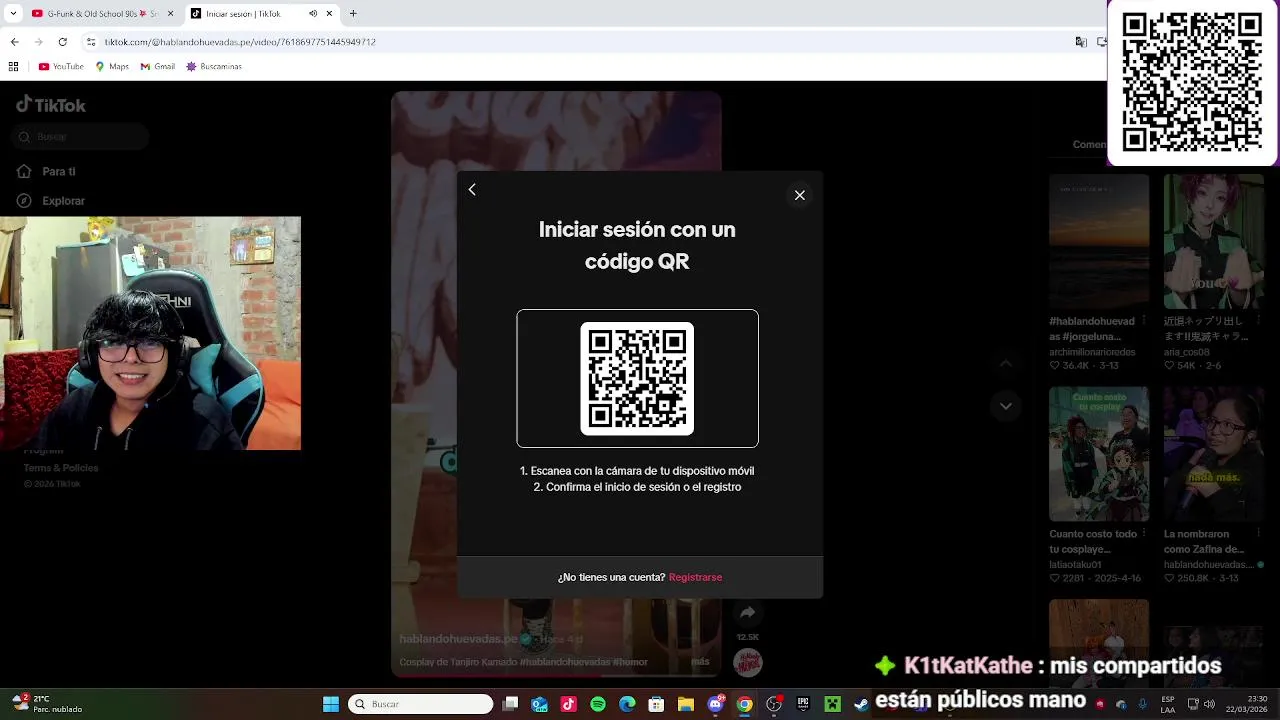The image size is (1280, 720).
Task: Open Microsoft Store from the taskbar
Action: coord(656,704)
